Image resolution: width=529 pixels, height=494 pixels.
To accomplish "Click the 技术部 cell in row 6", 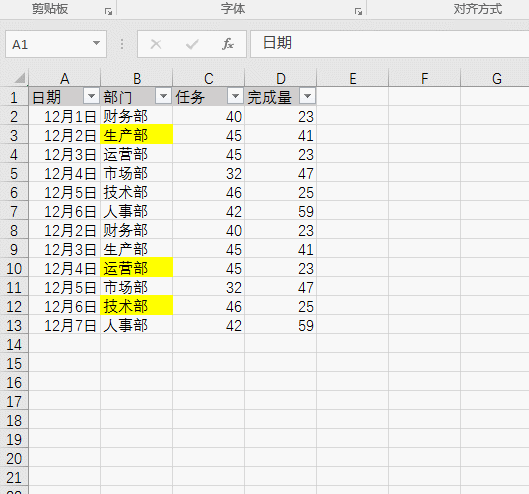I will point(137,192).
